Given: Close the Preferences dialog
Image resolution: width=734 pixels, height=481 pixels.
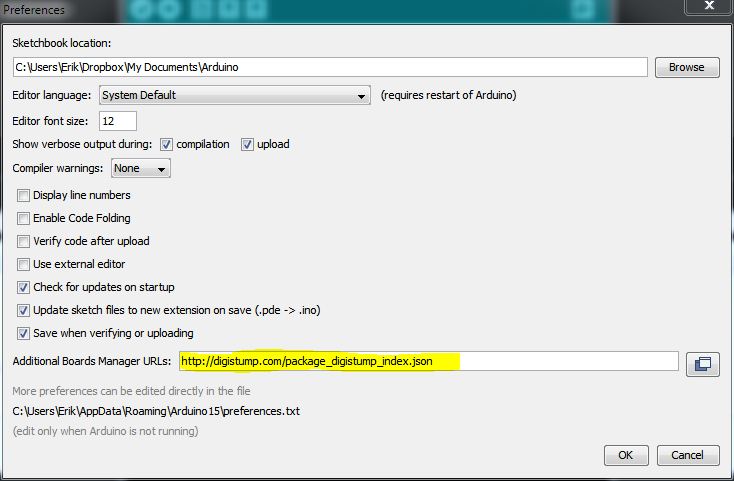Looking at the screenshot, I should pos(709,6).
